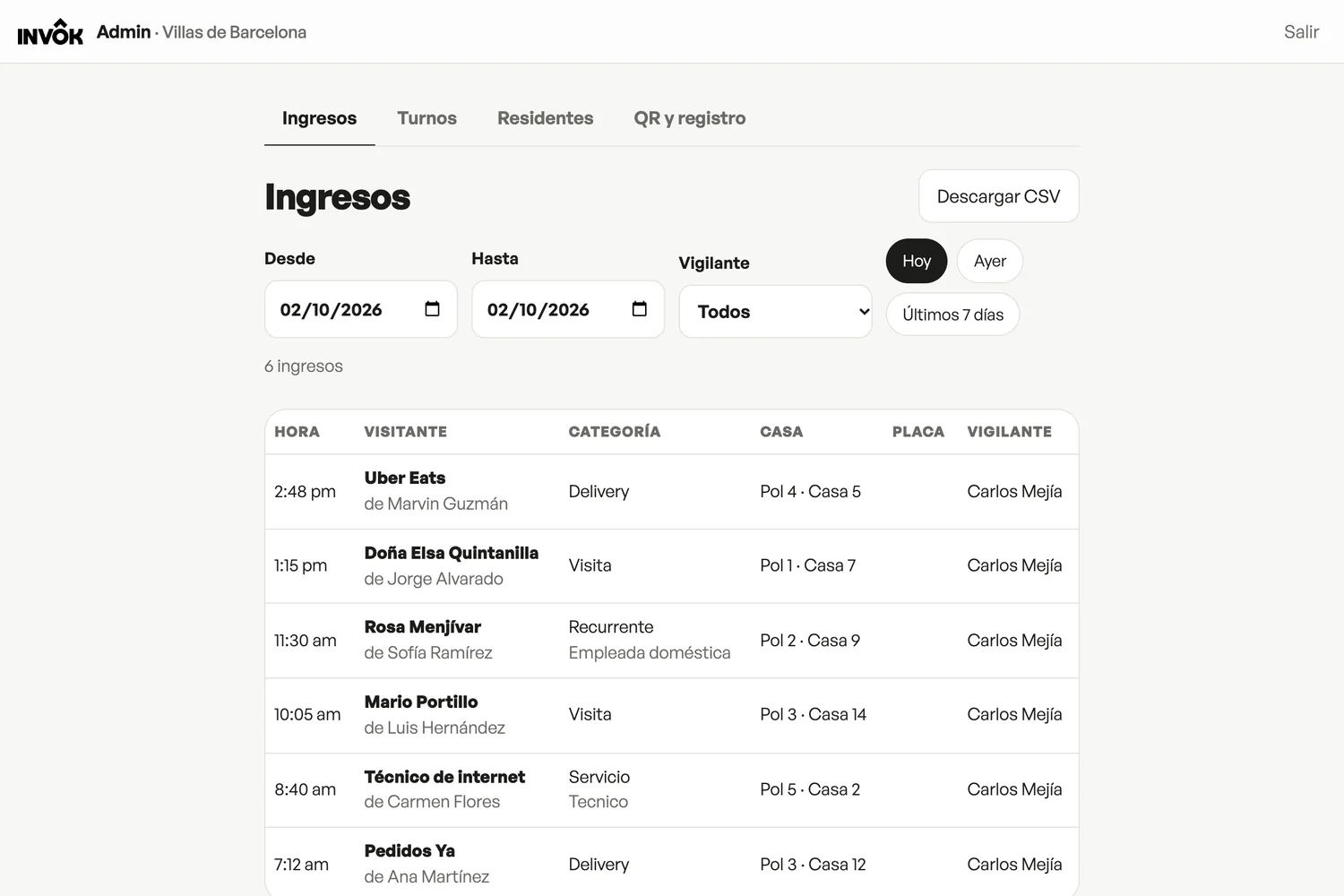Click the 1:15 pm time cell
This screenshot has height=896, width=1344.
(300, 565)
